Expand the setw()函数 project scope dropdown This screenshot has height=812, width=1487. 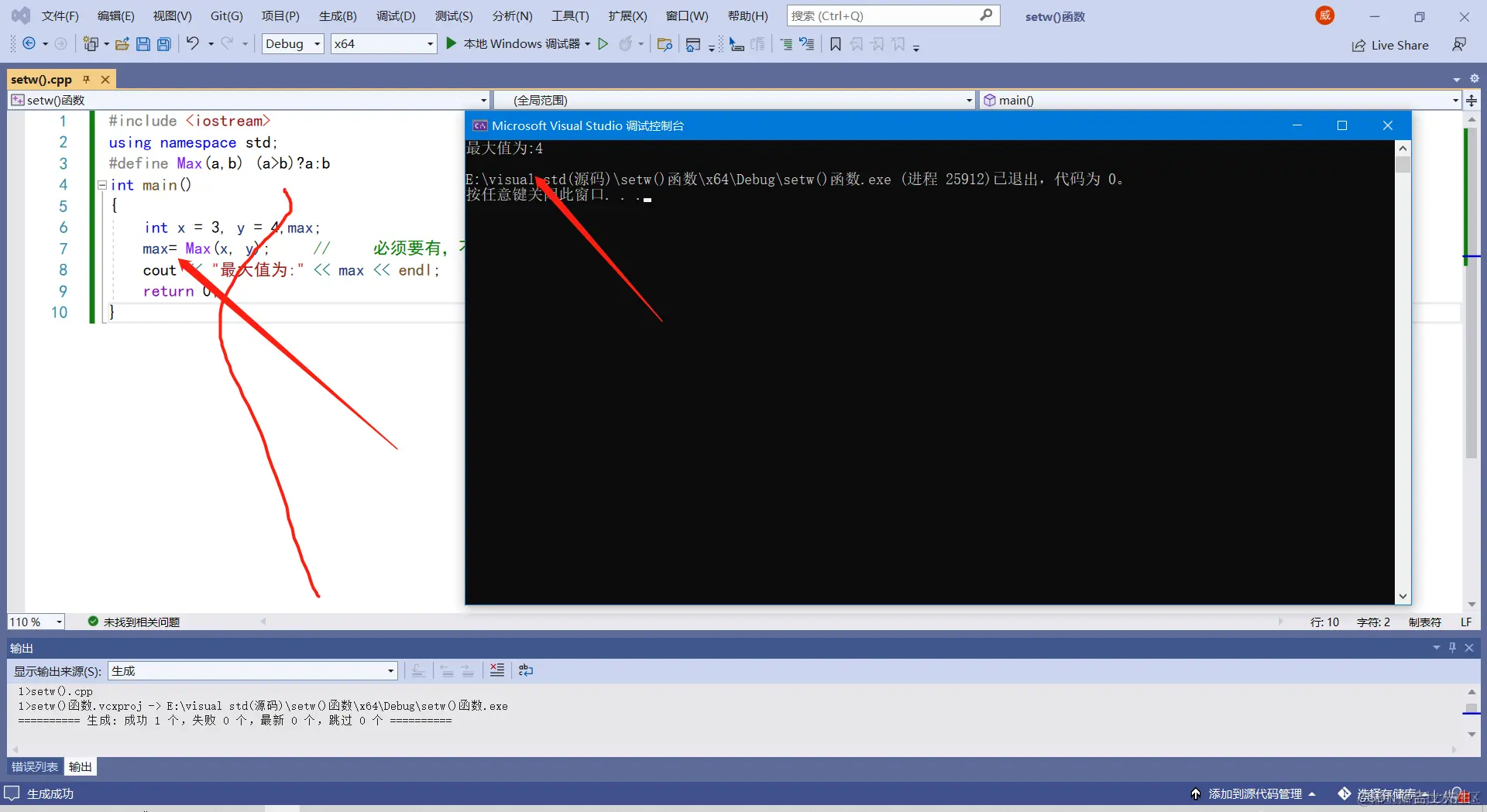click(483, 101)
